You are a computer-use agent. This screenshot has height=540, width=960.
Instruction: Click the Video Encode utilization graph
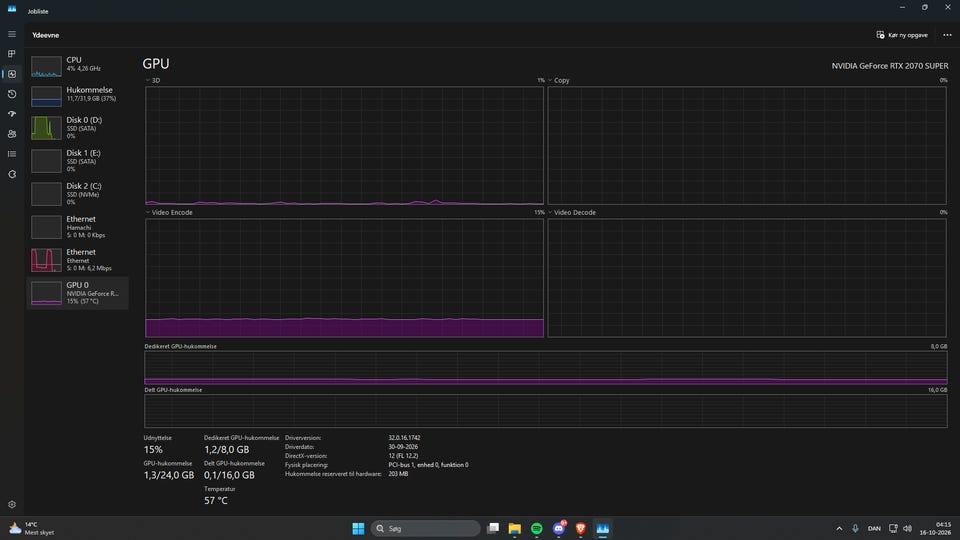pos(344,278)
